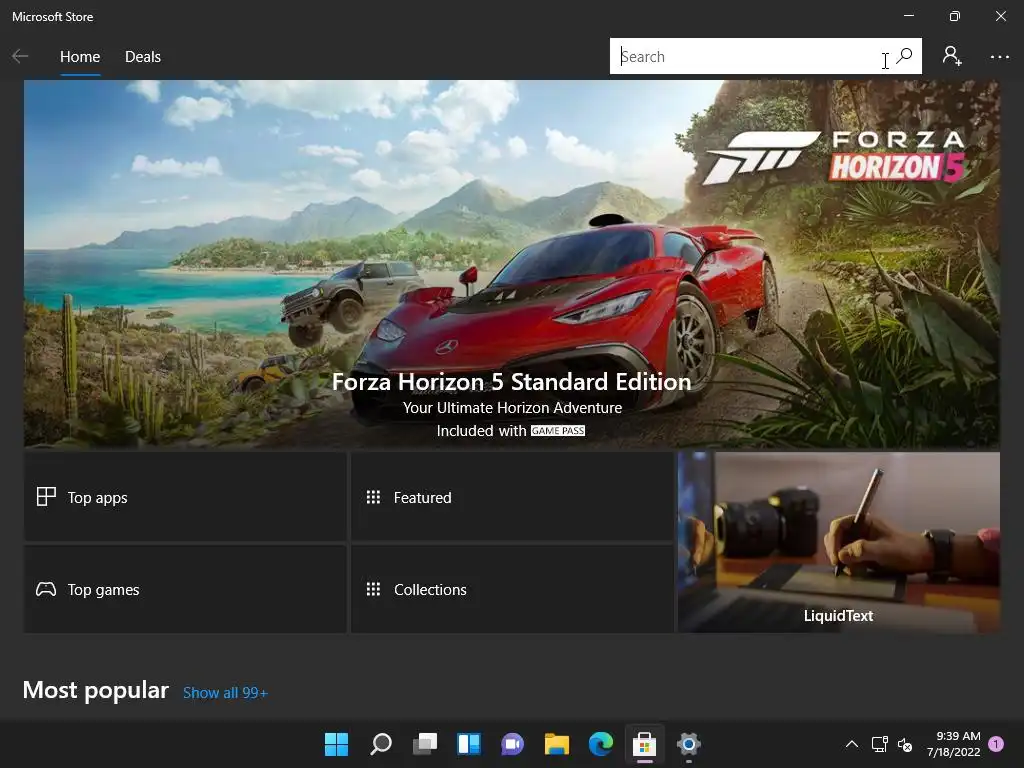
Task: Click the muted volume tray icon
Action: tap(905, 744)
